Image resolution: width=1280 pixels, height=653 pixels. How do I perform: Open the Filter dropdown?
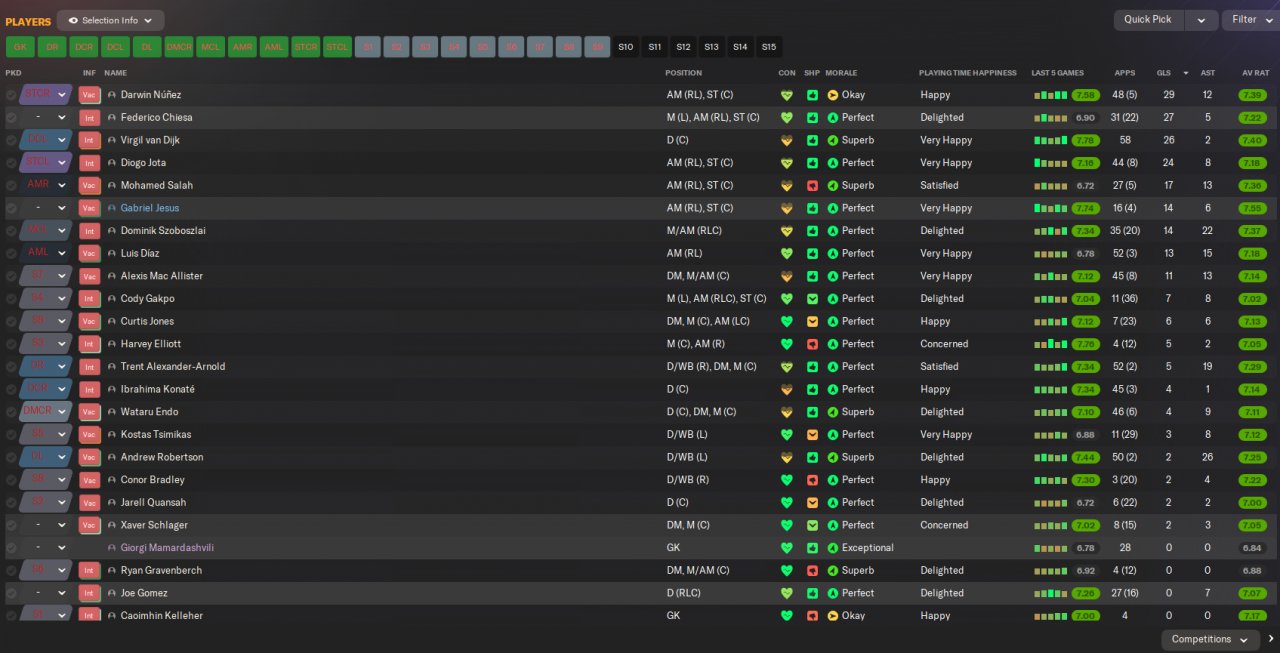[1250, 20]
